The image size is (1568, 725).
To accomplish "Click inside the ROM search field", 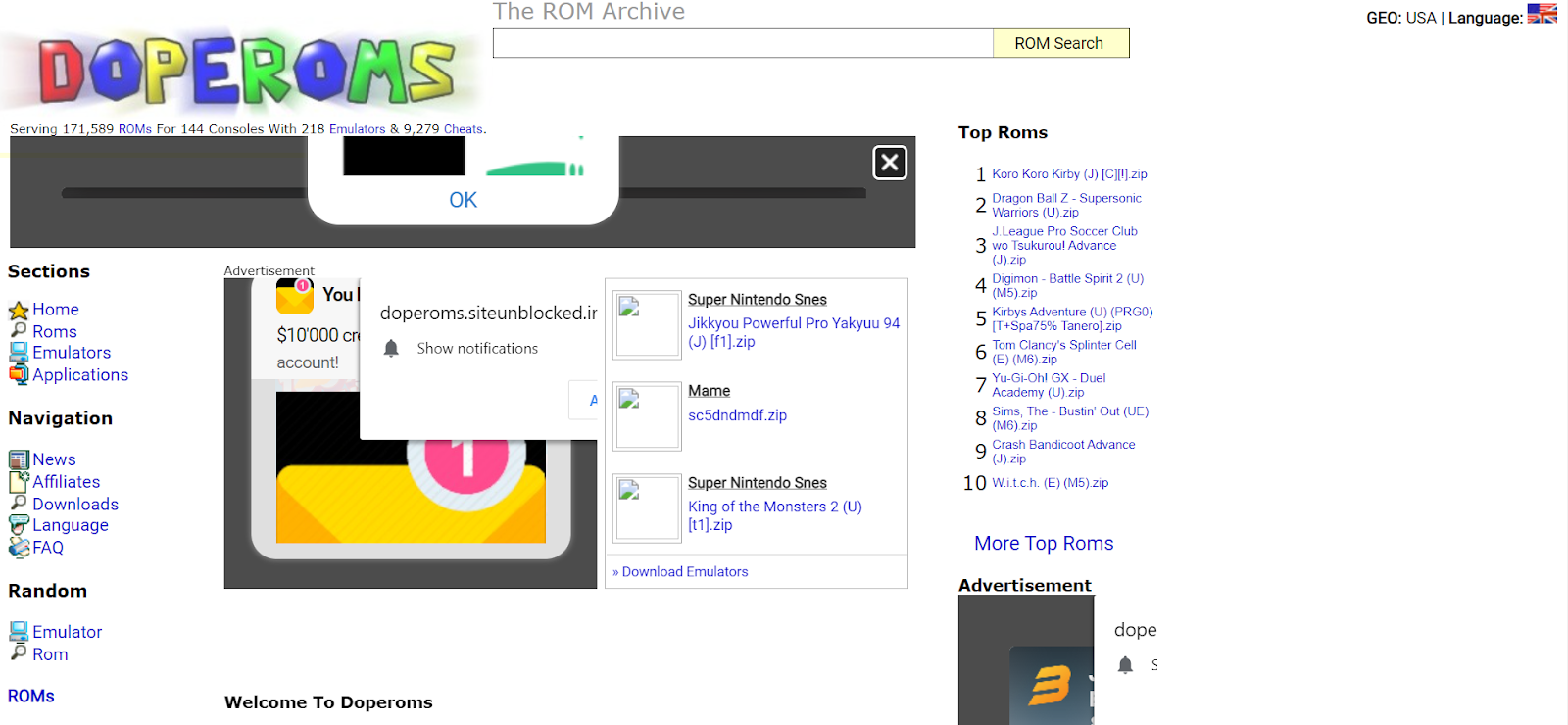I will pos(743,43).
